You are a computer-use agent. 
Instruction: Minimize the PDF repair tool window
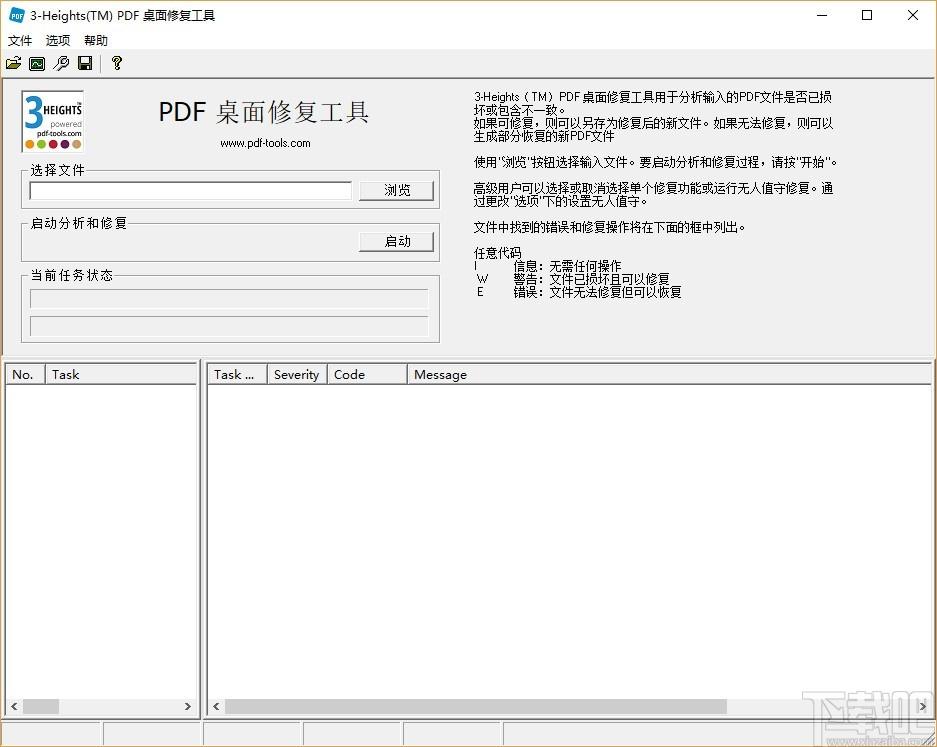822,15
